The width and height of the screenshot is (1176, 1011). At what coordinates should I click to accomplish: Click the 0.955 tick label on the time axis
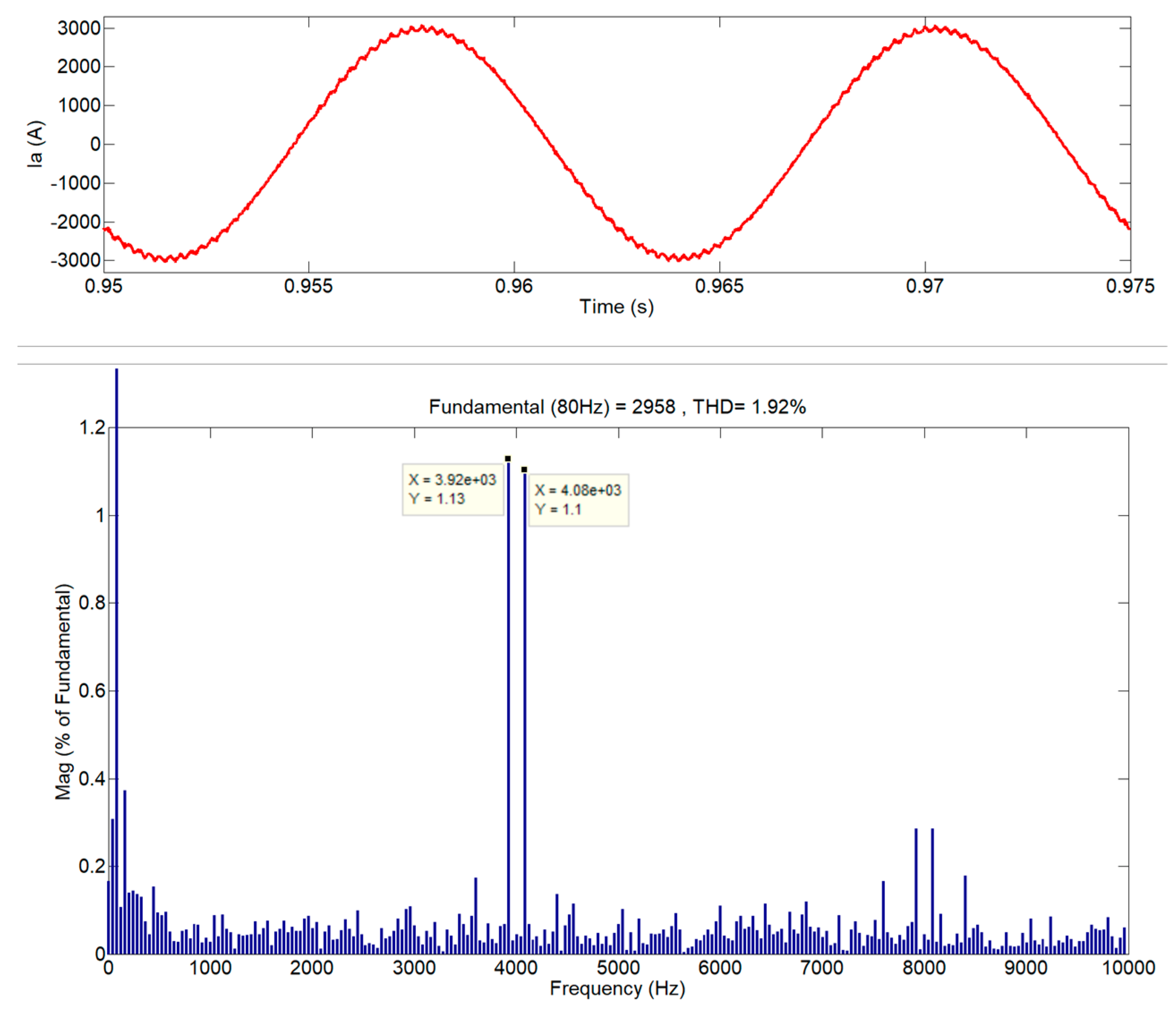[308, 285]
